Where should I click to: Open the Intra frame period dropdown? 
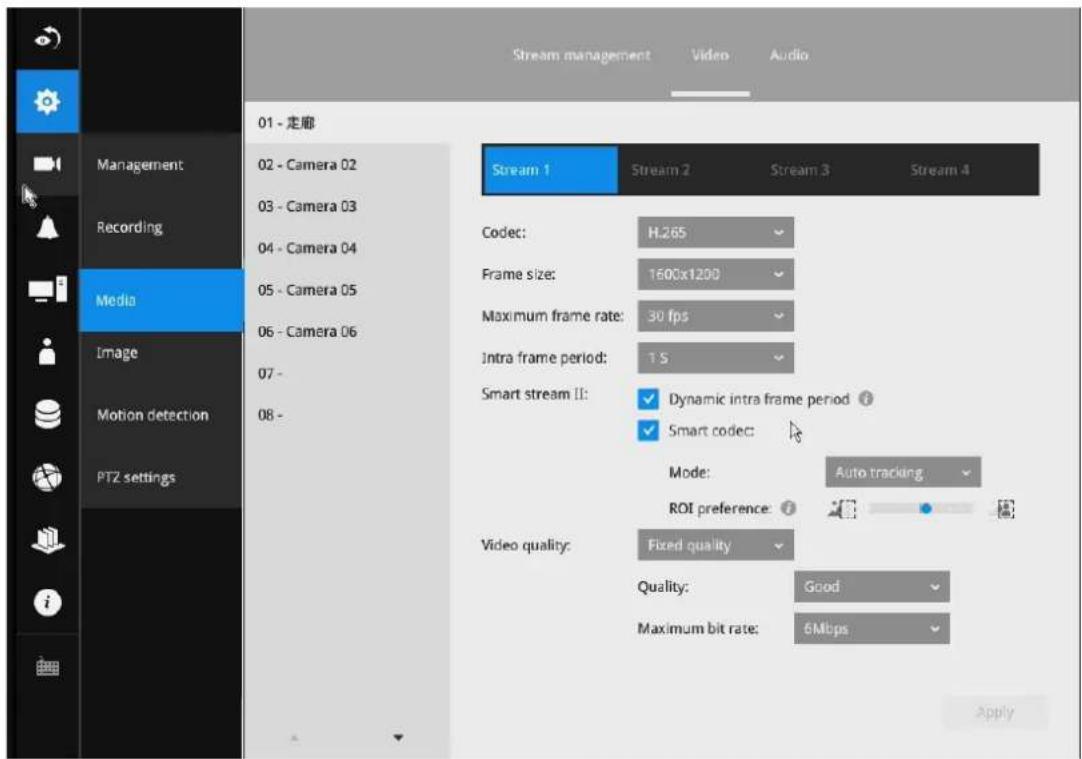[716, 358]
